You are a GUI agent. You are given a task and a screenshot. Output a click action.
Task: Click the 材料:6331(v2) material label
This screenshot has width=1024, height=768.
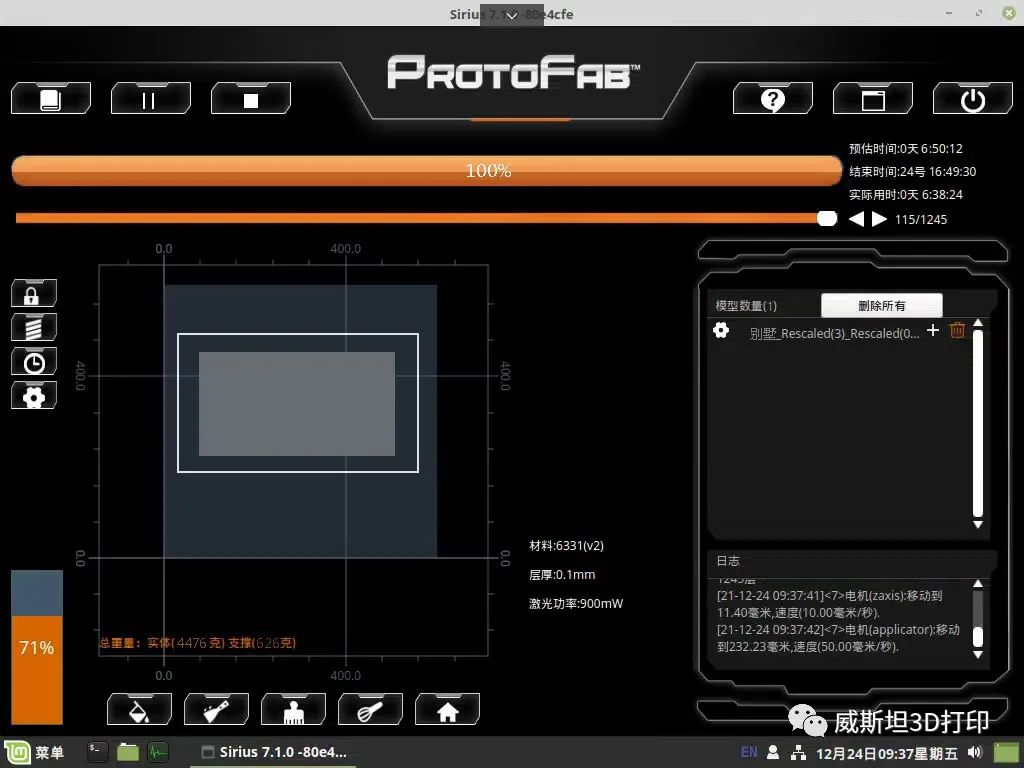(x=566, y=546)
